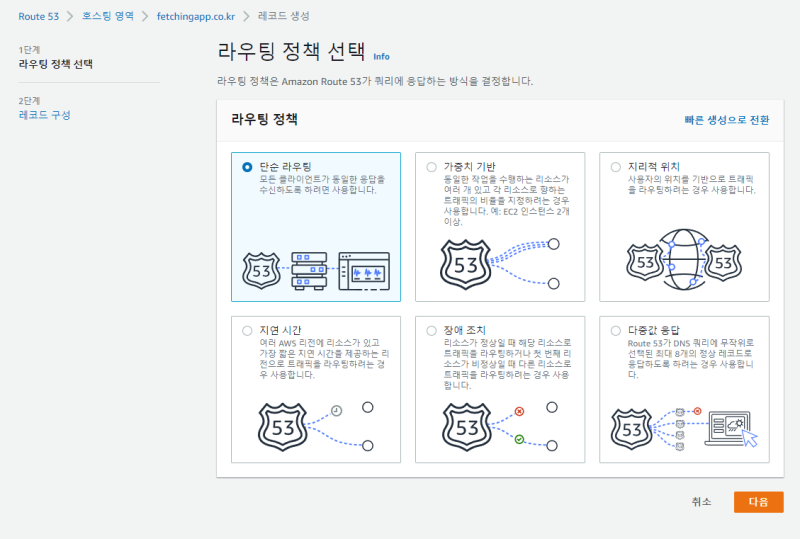Select the 단순 라우팅 radio button

tap(247, 167)
